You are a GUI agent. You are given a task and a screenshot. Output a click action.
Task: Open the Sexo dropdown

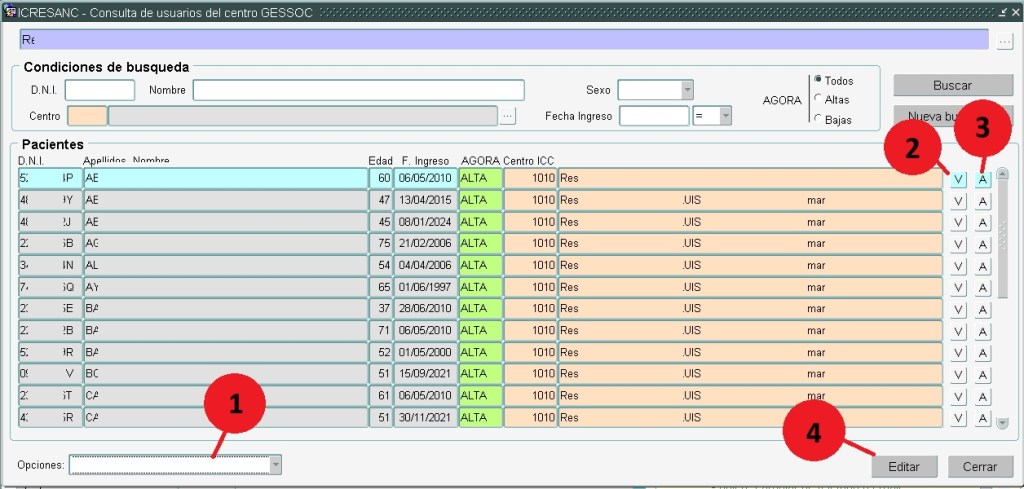click(x=687, y=90)
